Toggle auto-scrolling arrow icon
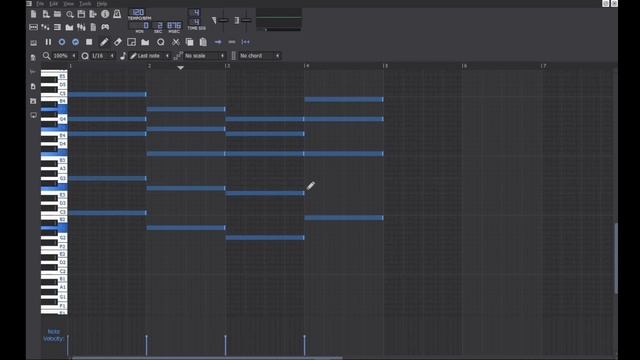Image resolution: width=640 pixels, height=360 pixels. (218, 42)
